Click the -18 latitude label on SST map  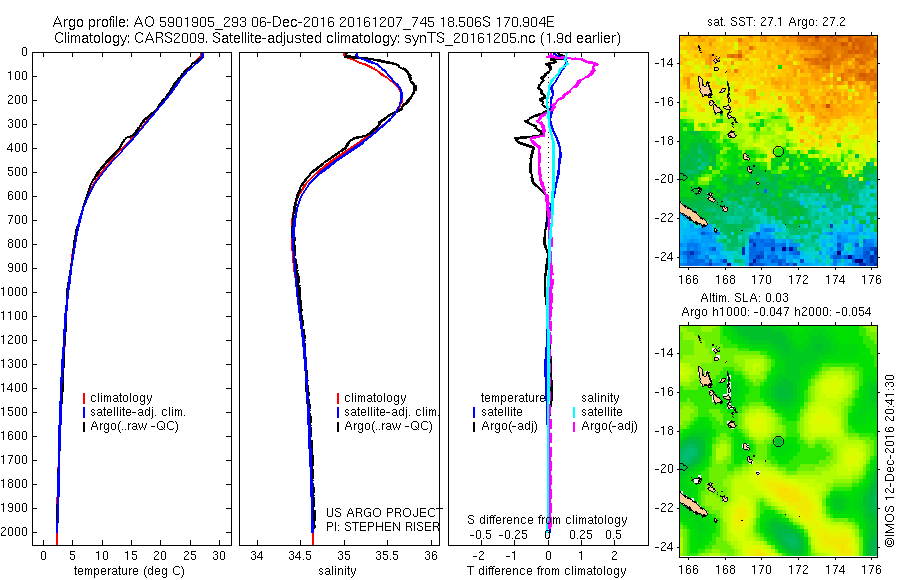click(x=664, y=141)
